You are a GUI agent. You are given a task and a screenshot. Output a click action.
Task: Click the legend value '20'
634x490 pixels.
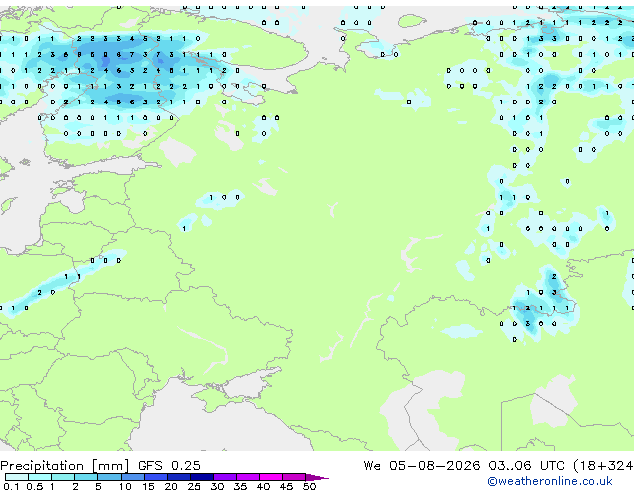click(171, 486)
